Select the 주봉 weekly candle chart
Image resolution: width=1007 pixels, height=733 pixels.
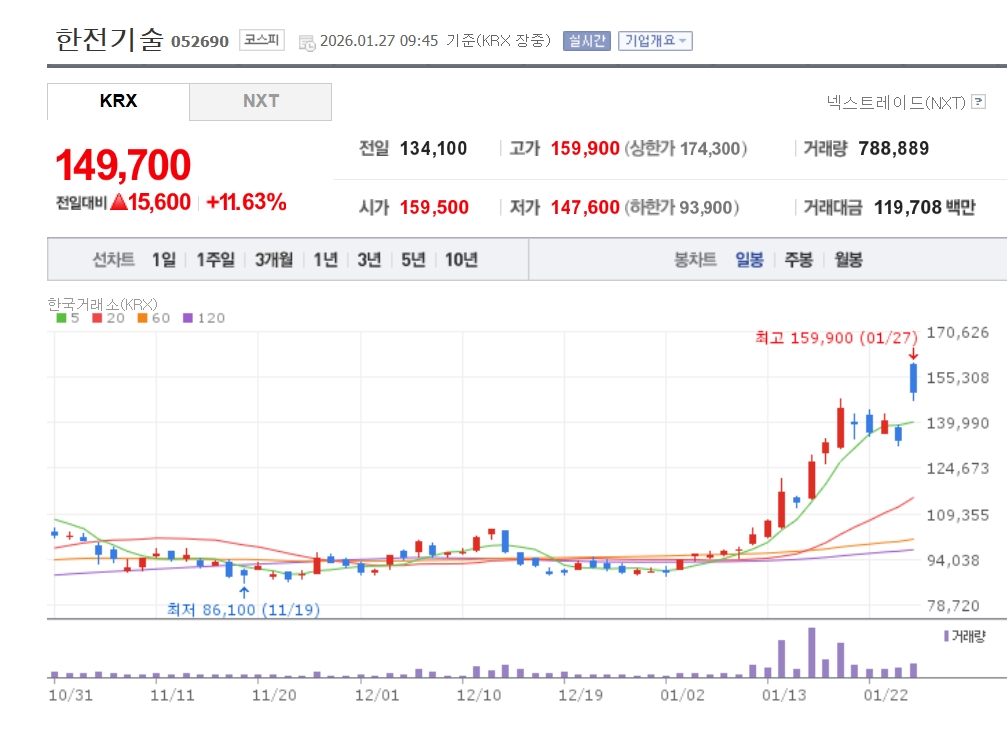tap(798, 260)
